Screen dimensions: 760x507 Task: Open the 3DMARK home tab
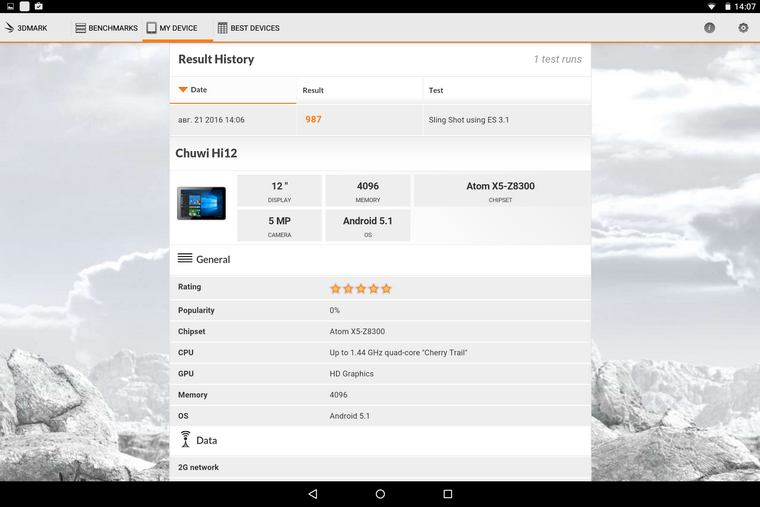coord(27,28)
